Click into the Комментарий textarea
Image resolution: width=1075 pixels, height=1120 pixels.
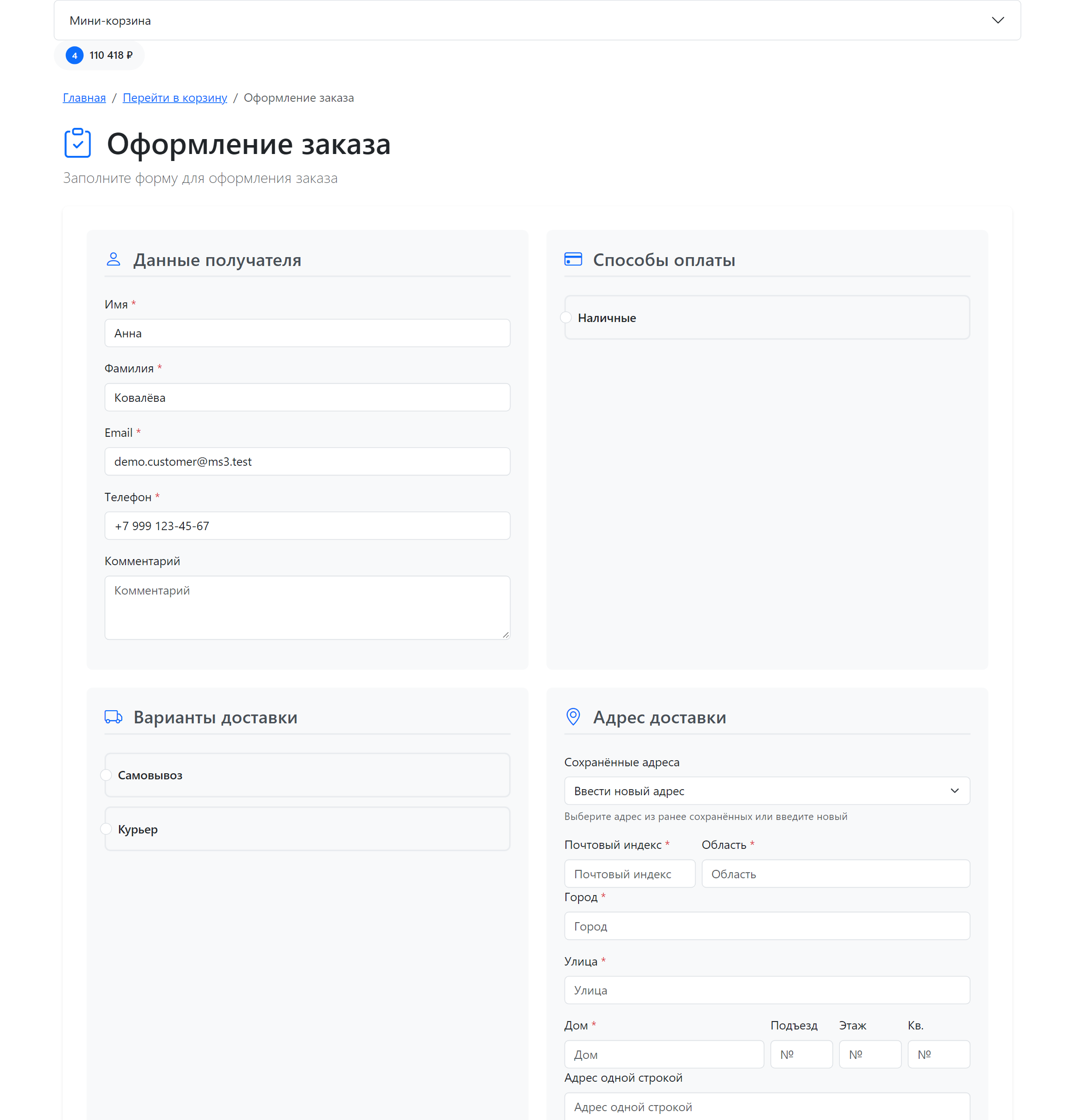click(x=307, y=608)
